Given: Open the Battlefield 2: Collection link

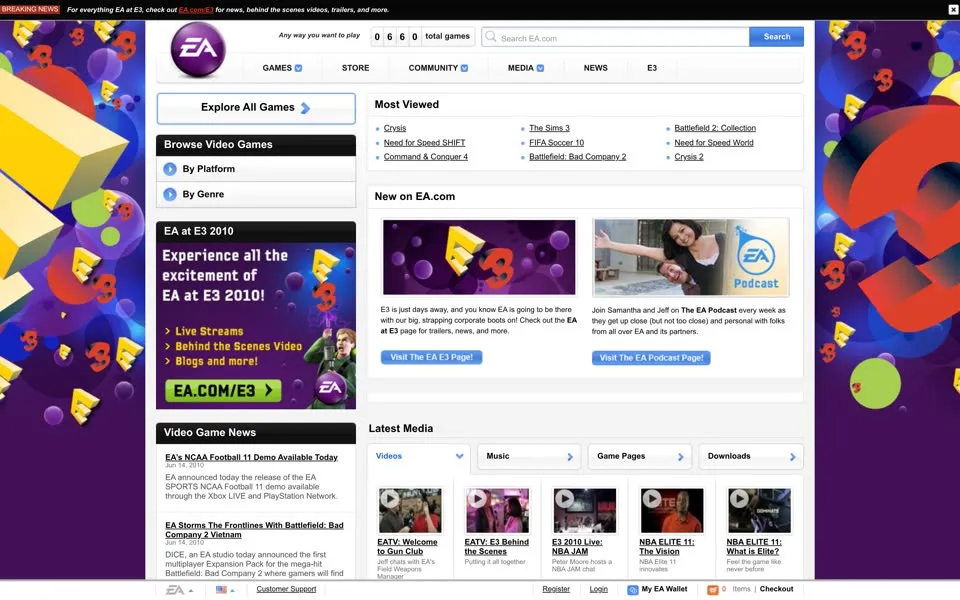Looking at the screenshot, I should pyautogui.click(x=715, y=128).
